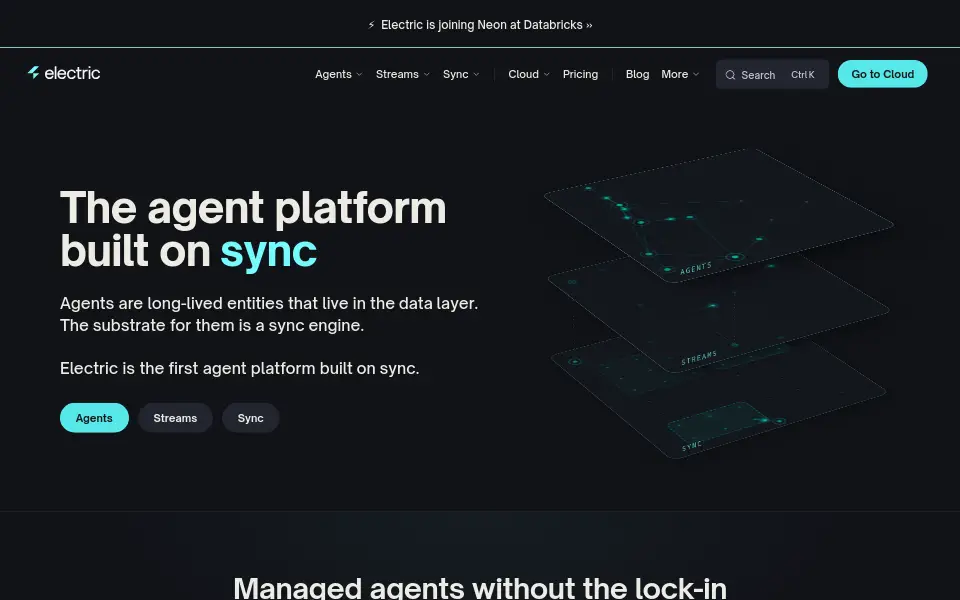Screen dimensions: 960x600
Task: Click the Ctrl K shortcut badge
Action: tap(803, 75)
